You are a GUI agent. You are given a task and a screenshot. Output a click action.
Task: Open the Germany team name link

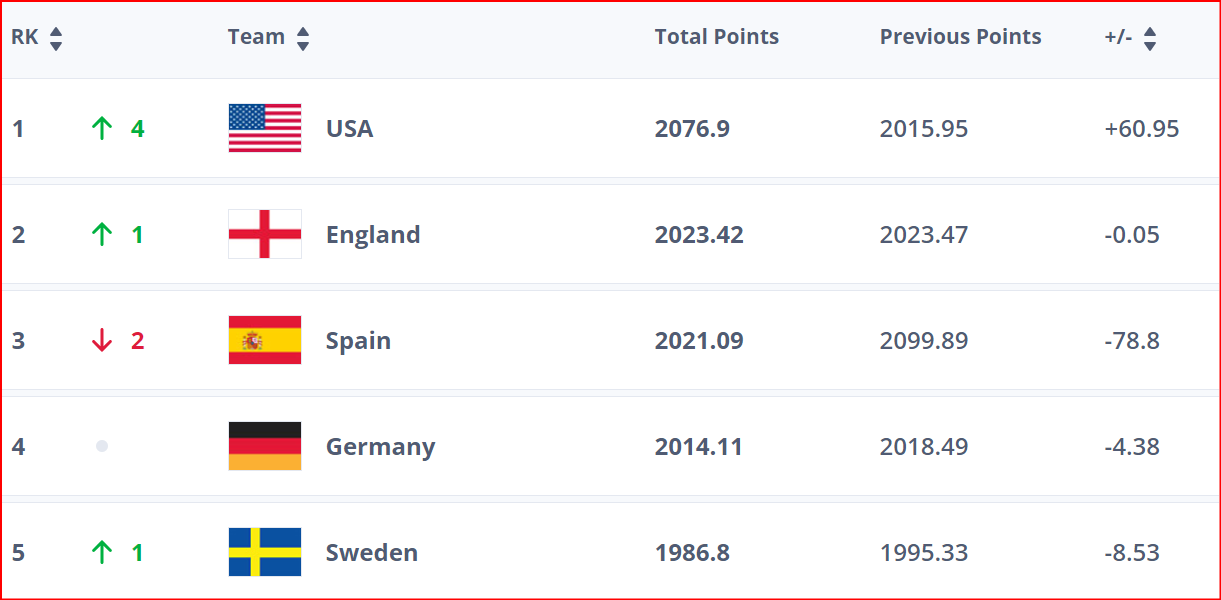coord(380,447)
